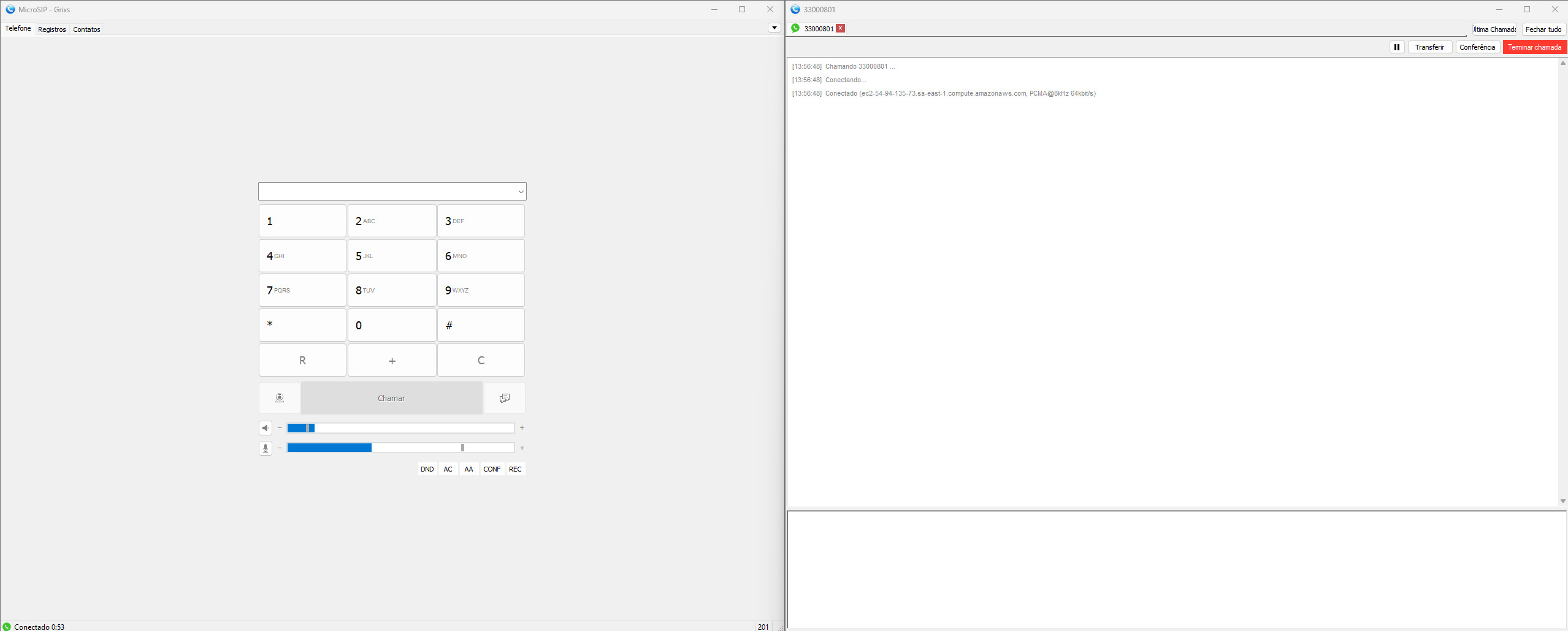Toggle DND do-not-disturb mode
This screenshot has width=1568, height=631.
(427, 469)
